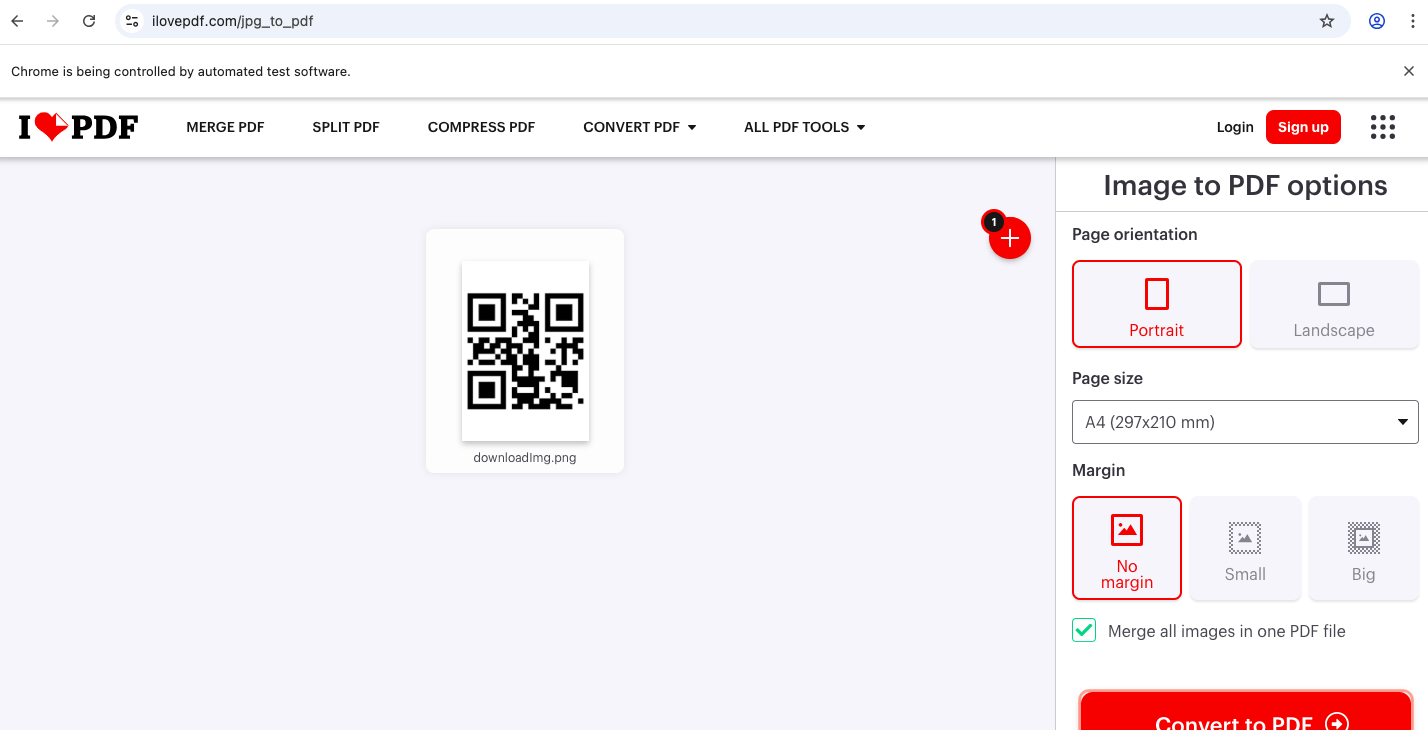Click Convert to PDF button
The image size is (1428, 730).
click(1246, 711)
